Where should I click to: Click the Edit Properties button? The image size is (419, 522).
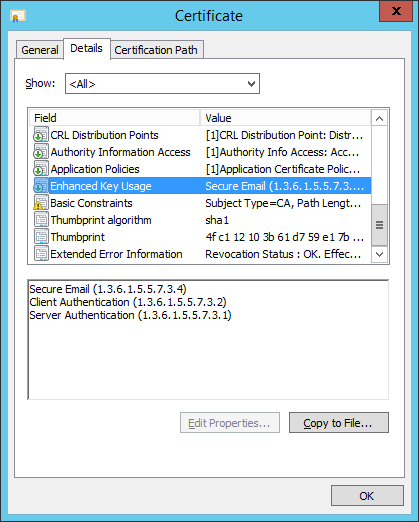pyautogui.click(x=230, y=423)
